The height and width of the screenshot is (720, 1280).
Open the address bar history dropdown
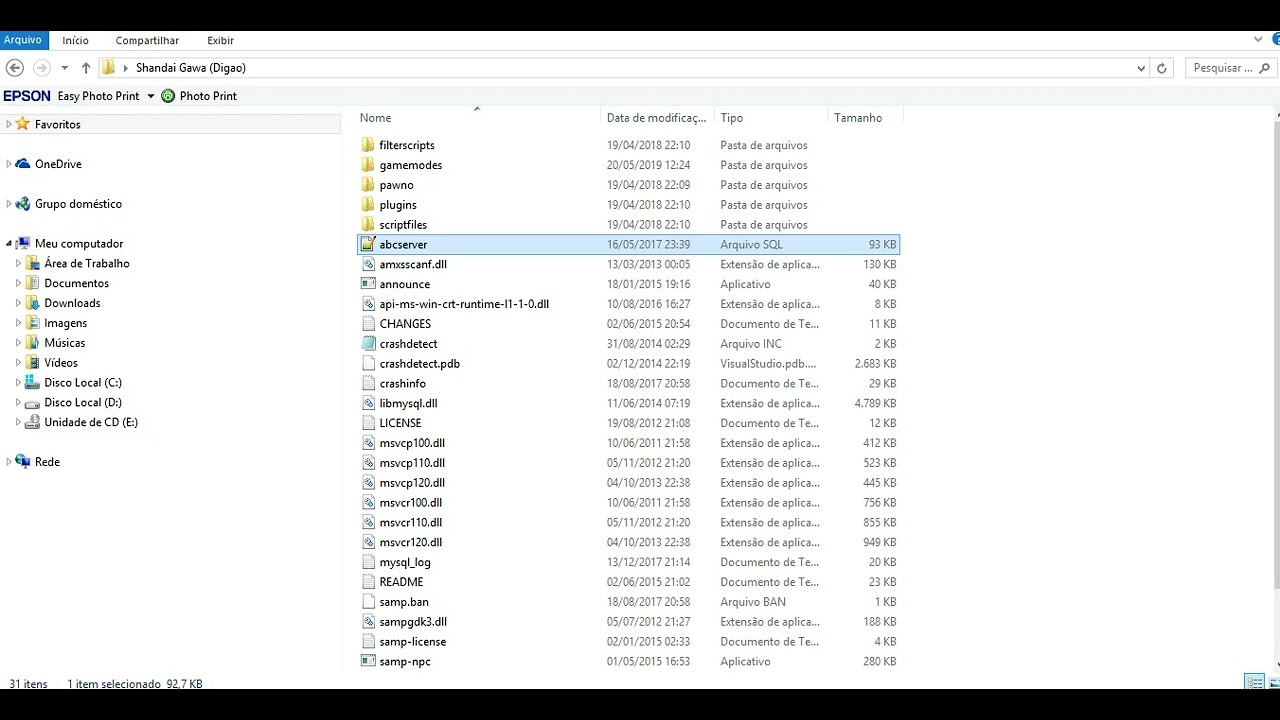1141,68
